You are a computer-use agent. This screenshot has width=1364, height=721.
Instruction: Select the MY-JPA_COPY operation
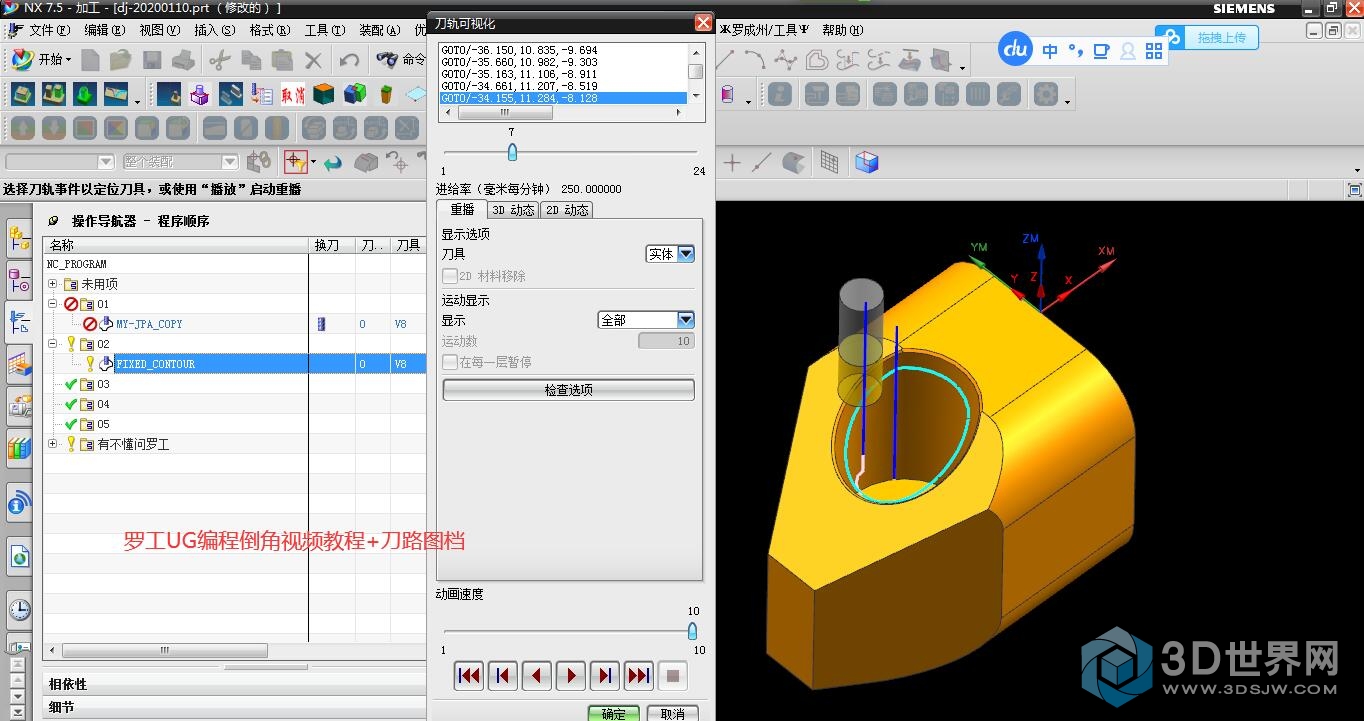149,324
